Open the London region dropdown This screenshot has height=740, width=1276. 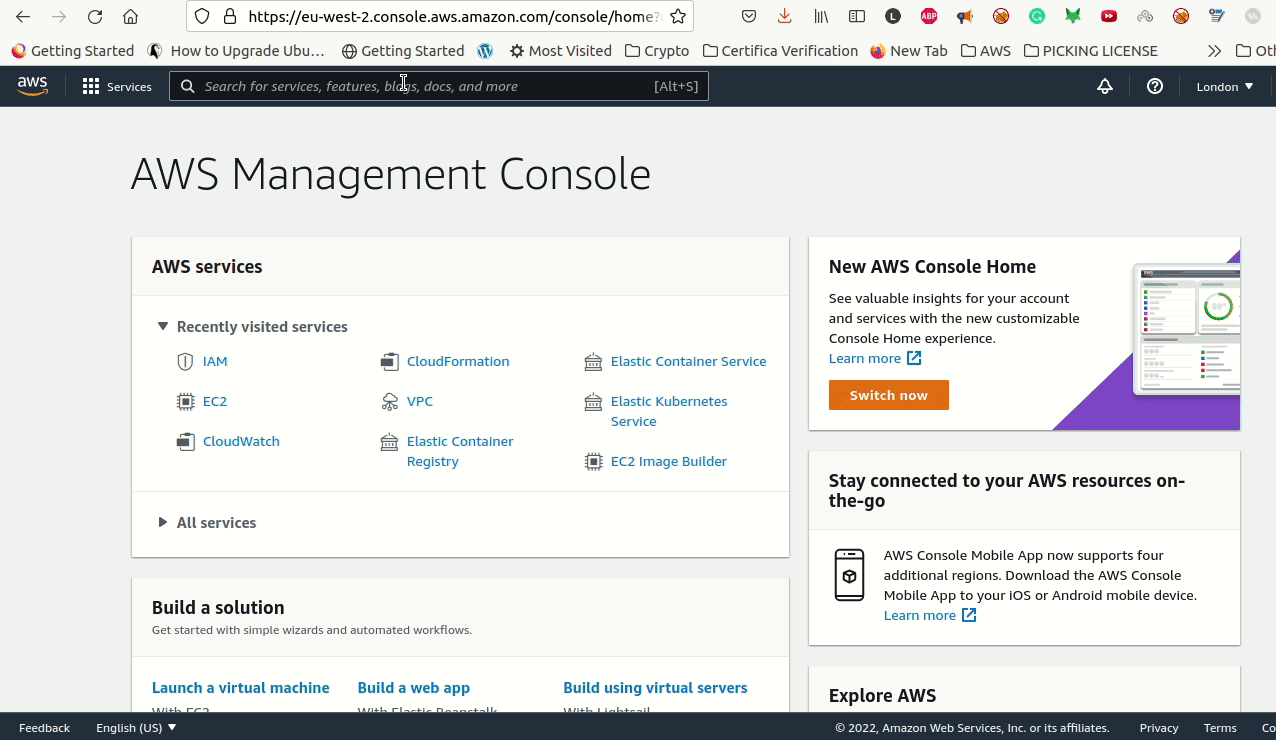(x=1225, y=87)
